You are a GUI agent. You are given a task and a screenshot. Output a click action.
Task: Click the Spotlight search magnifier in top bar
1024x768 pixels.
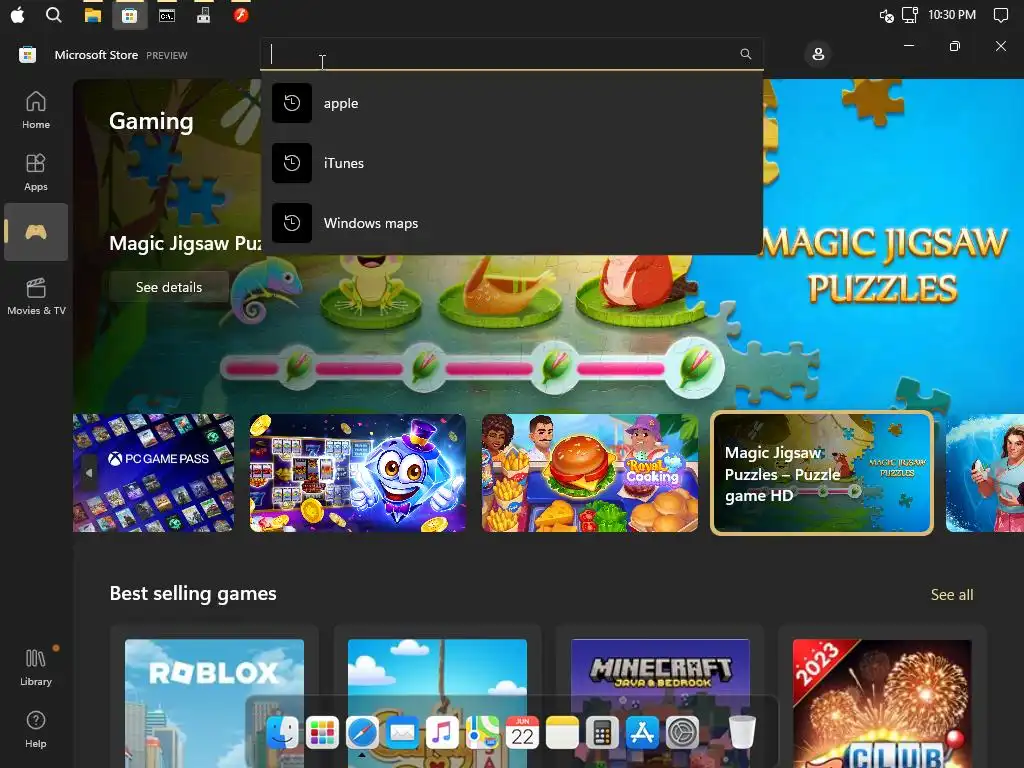54,15
